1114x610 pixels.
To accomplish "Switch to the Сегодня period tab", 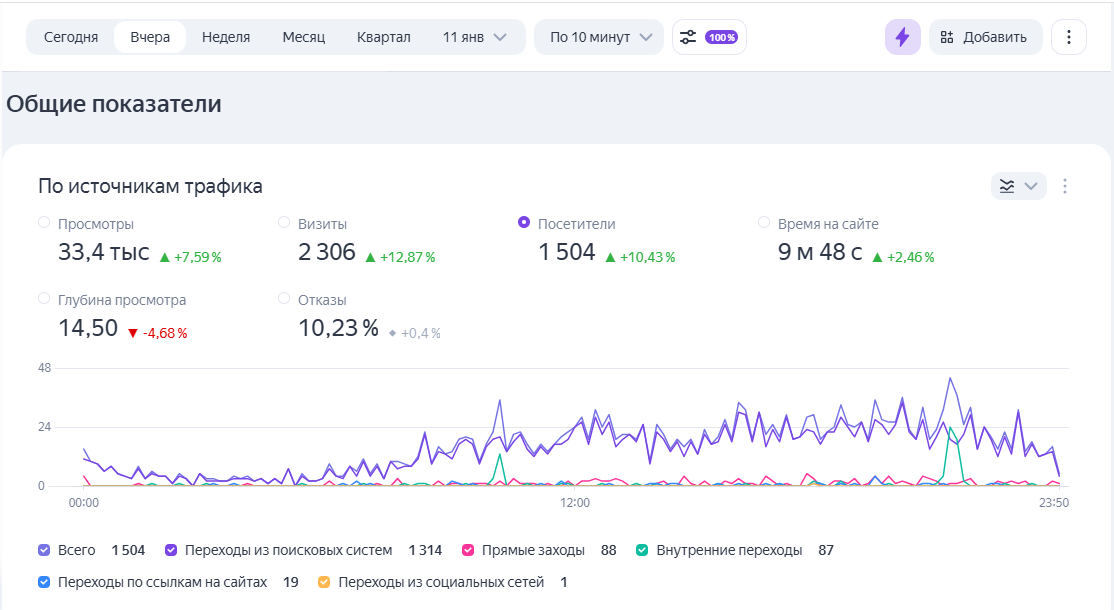I will [71, 37].
